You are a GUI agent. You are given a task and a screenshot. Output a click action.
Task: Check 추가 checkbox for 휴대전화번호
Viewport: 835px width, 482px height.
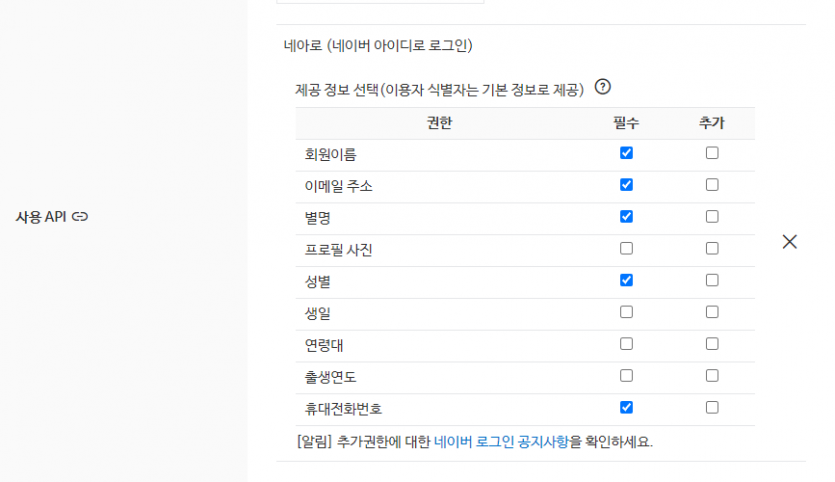click(712, 407)
